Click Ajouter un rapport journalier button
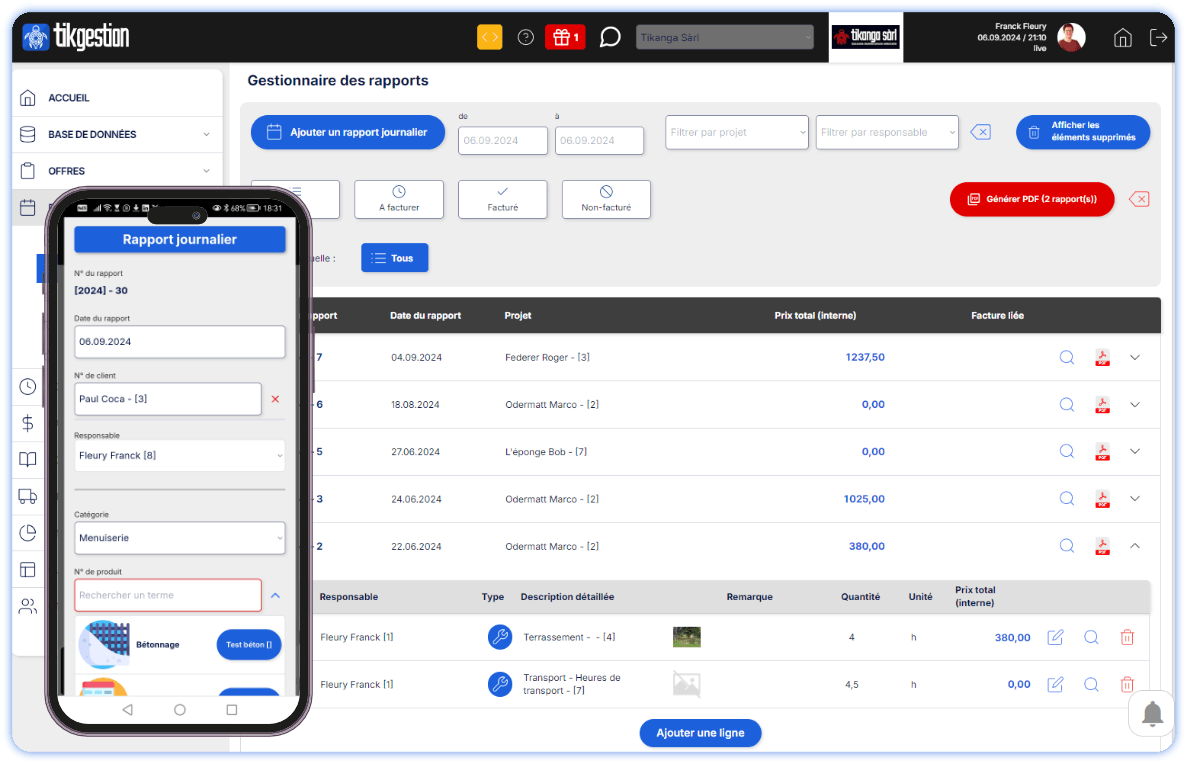The width and height of the screenshot is (1187, 764). (x=347, y=132)
